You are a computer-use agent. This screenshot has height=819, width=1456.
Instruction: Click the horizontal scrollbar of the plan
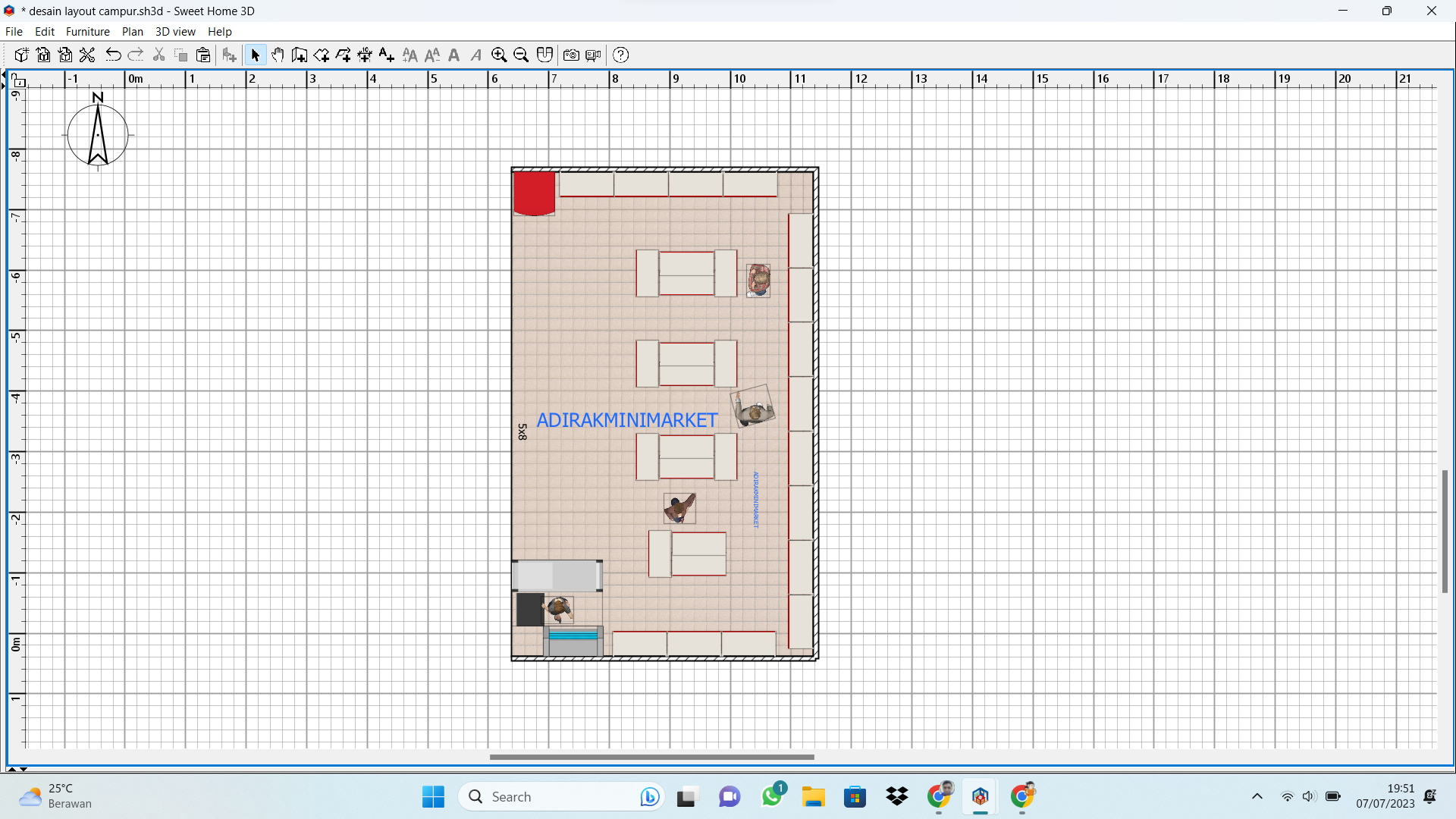pos(651,757)
